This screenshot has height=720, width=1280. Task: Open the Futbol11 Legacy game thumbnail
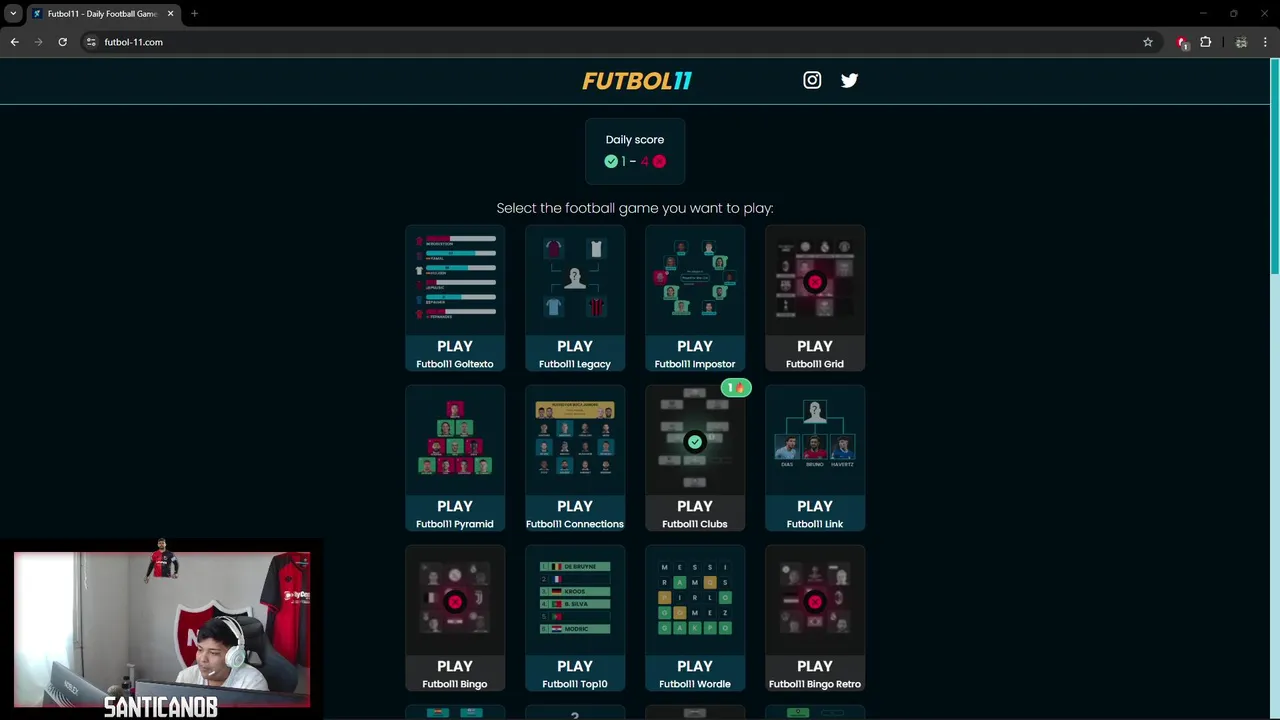coord(575,279)
